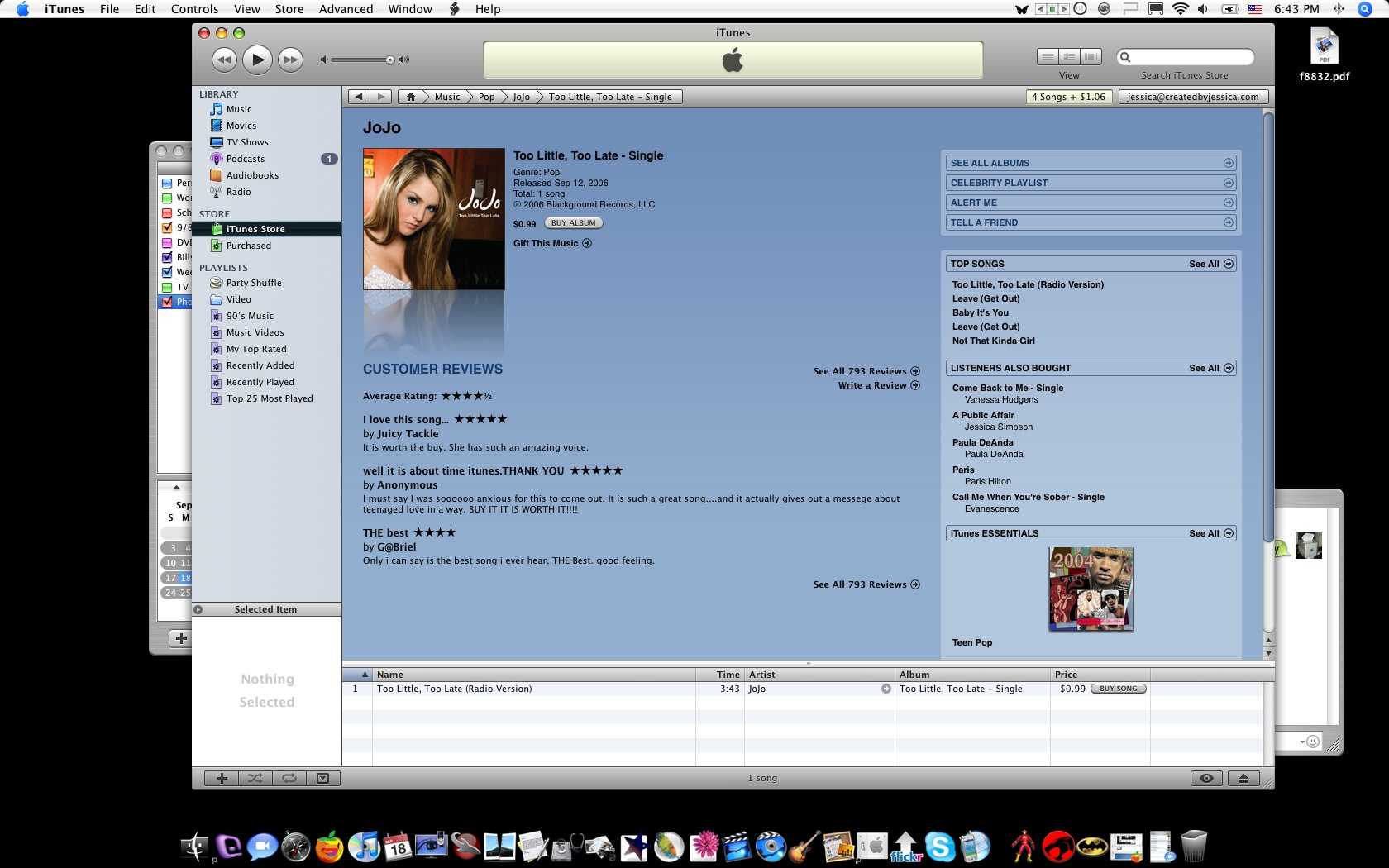Sort the song list by Time column
This screenshot has height=868, width=1389.
719,675
